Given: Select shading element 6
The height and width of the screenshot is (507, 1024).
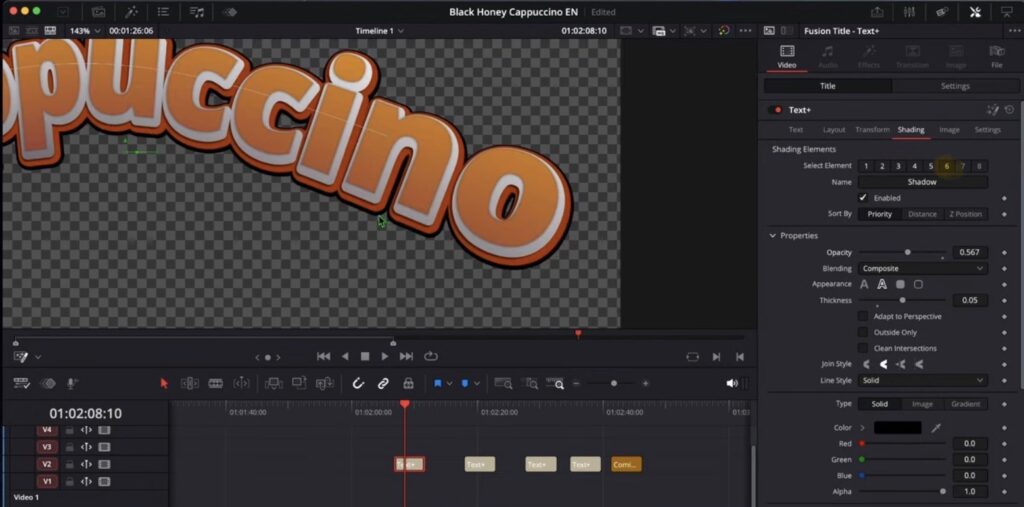Looking at the screenshot, I should 946,166.
